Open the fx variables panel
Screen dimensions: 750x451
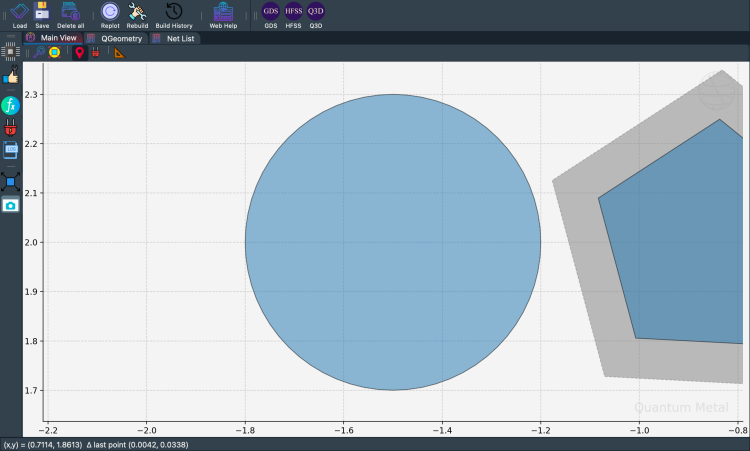[x=11, y=105]
